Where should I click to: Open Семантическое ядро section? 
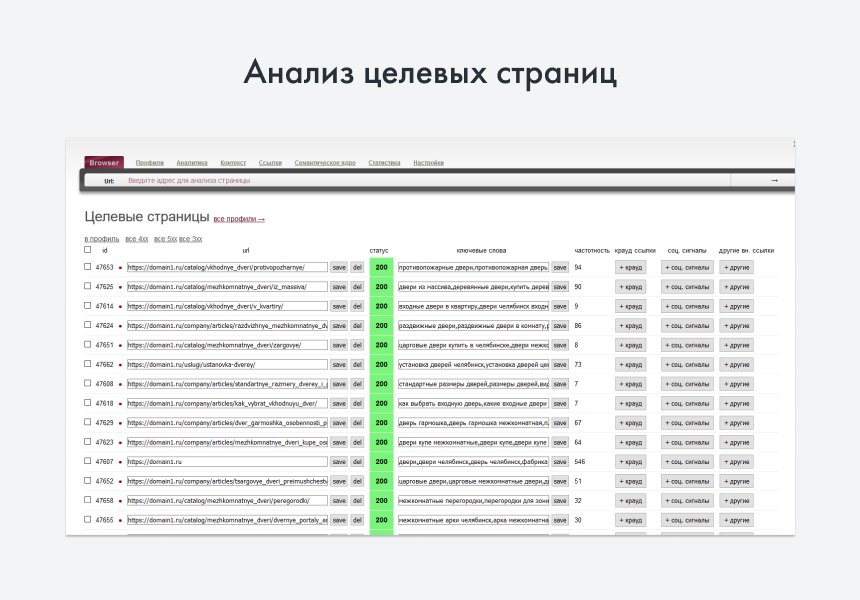(325, 163)
